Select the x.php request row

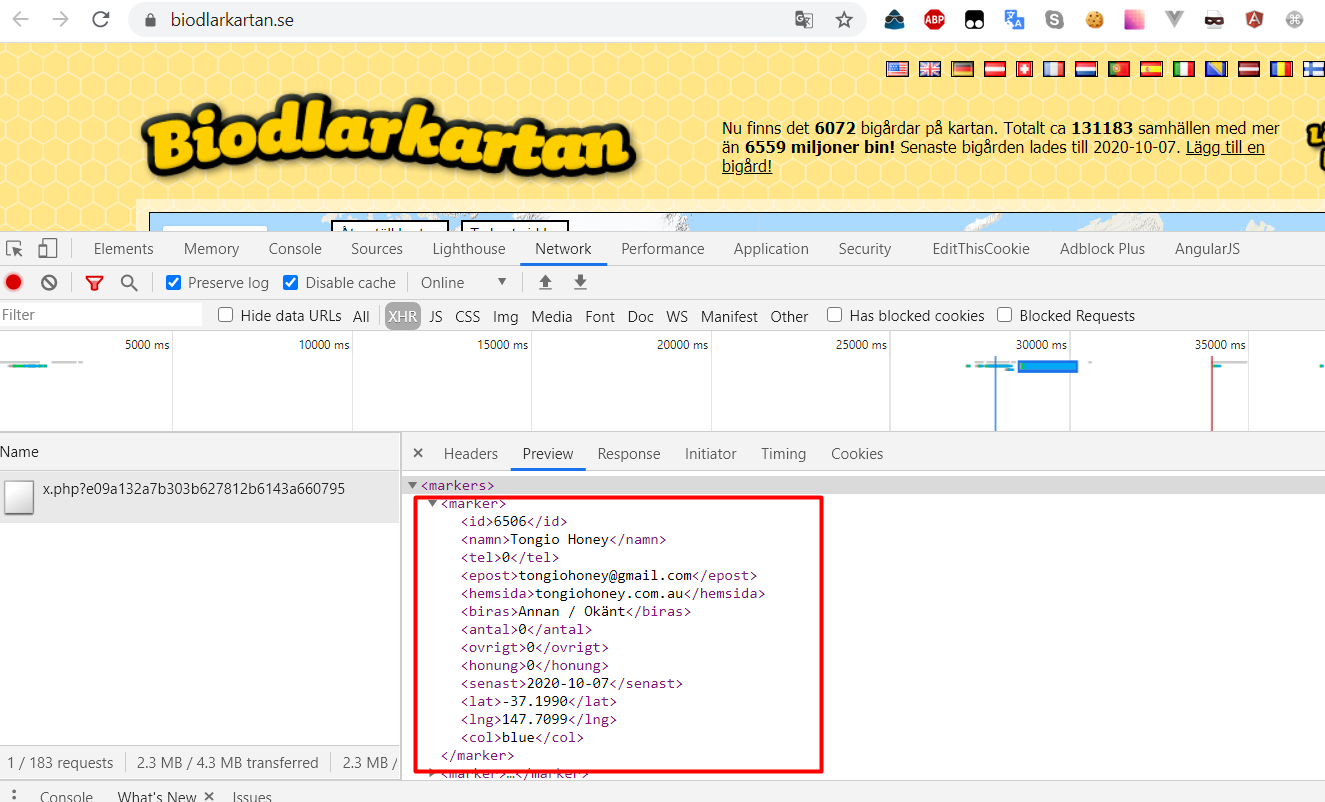point(200,497)
